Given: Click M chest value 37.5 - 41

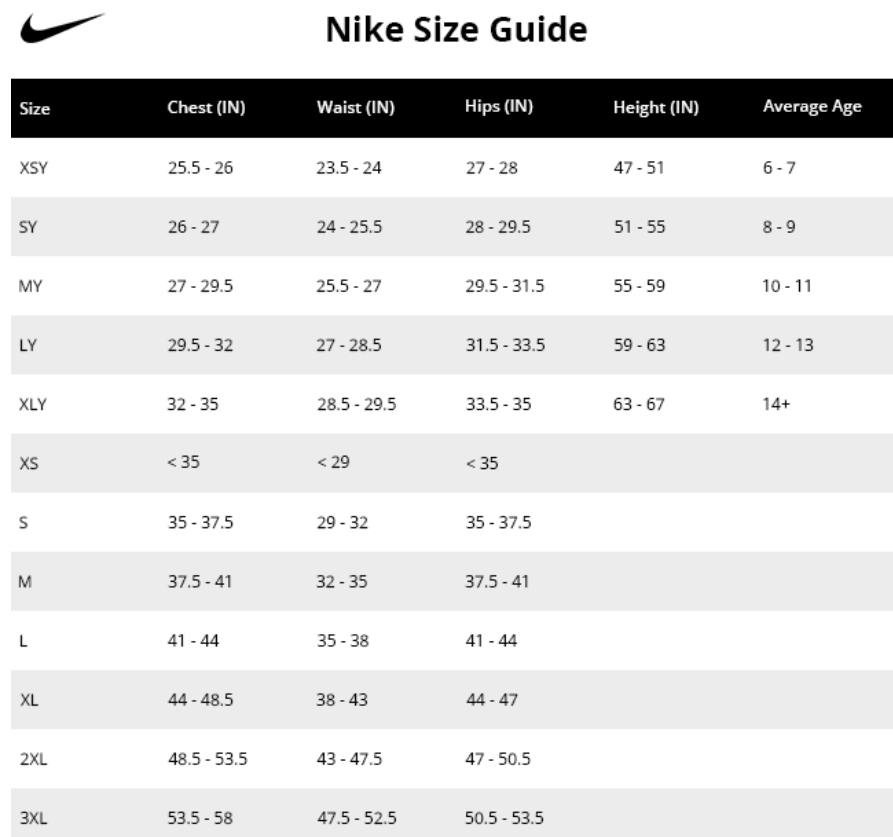Looking at the screenshot, I should pyautogui.click(x=199, y=581).
